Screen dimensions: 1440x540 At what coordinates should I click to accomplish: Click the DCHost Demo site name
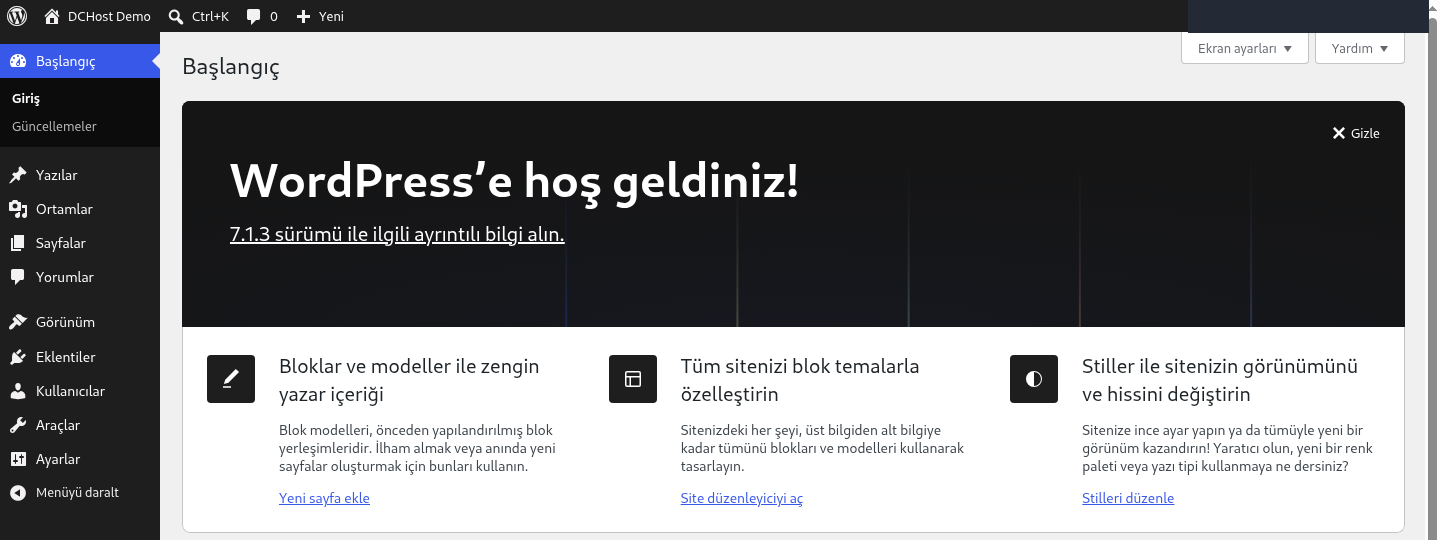pyautogui.click(x=109, y=16)
